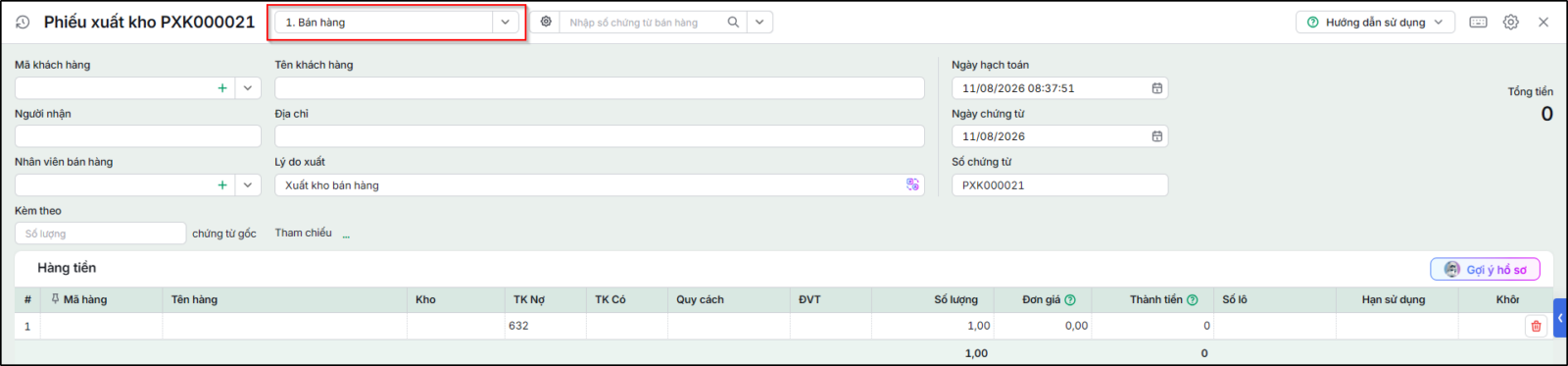Click the TK Có column header
The image size is (1568, 366).
[x=627, y=299]
